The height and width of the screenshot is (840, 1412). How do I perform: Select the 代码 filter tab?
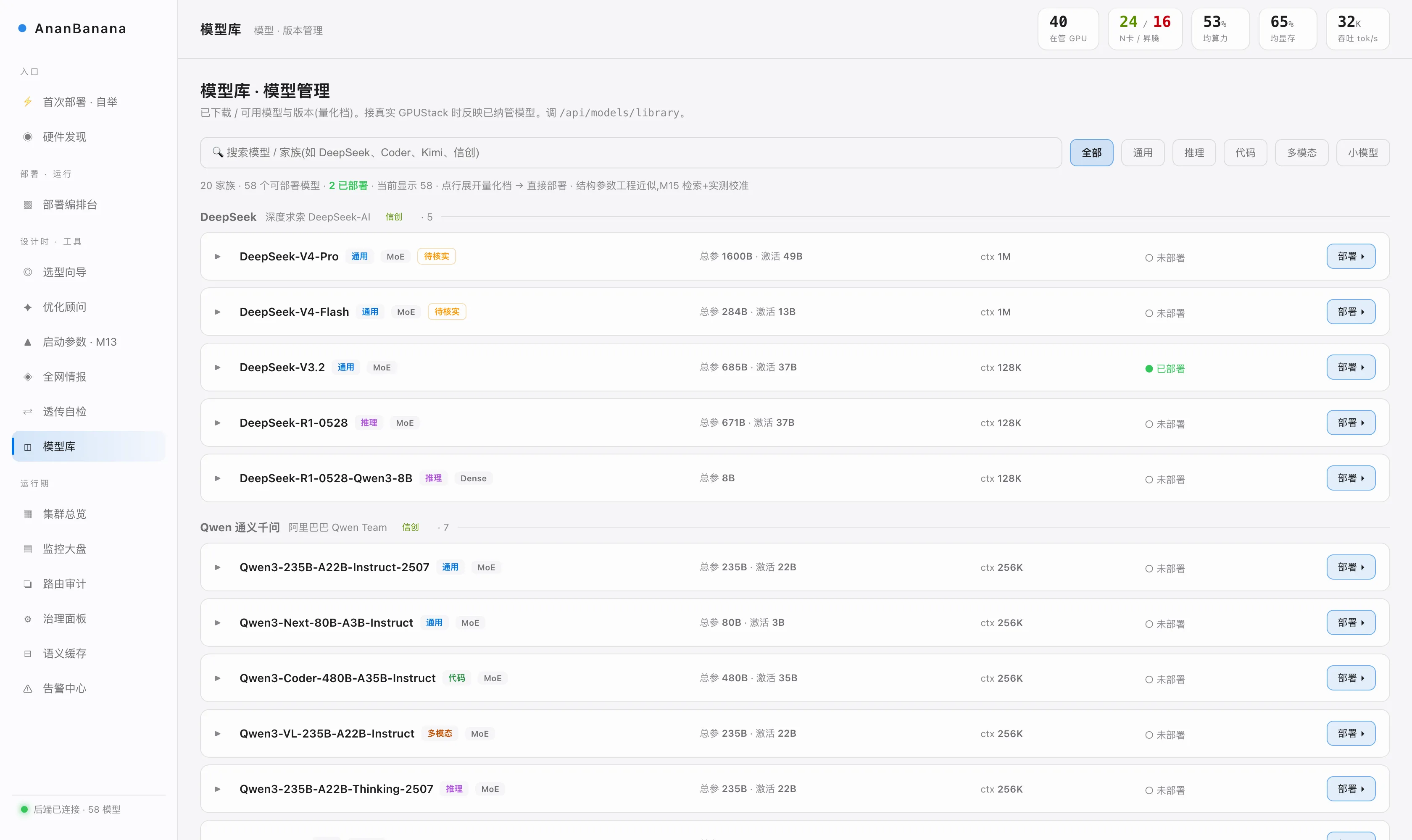point(1245,153)
